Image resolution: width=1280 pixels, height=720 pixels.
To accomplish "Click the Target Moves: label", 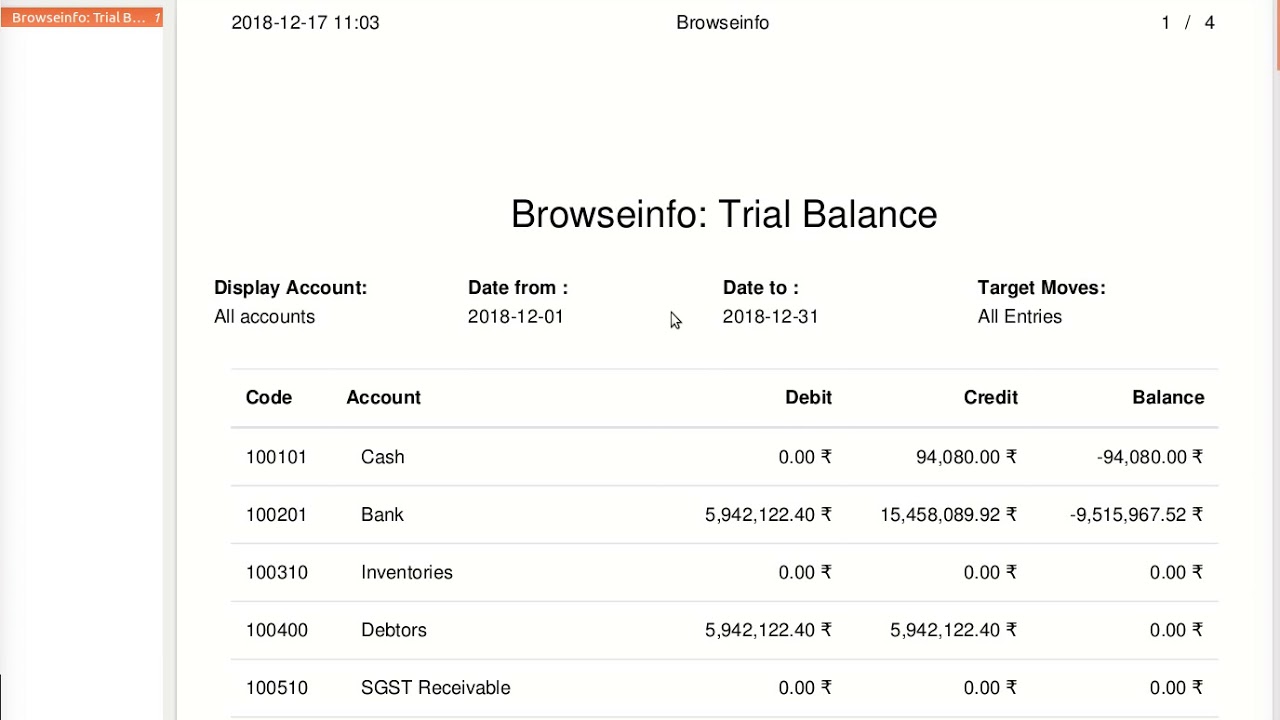I will (1042, 287).
